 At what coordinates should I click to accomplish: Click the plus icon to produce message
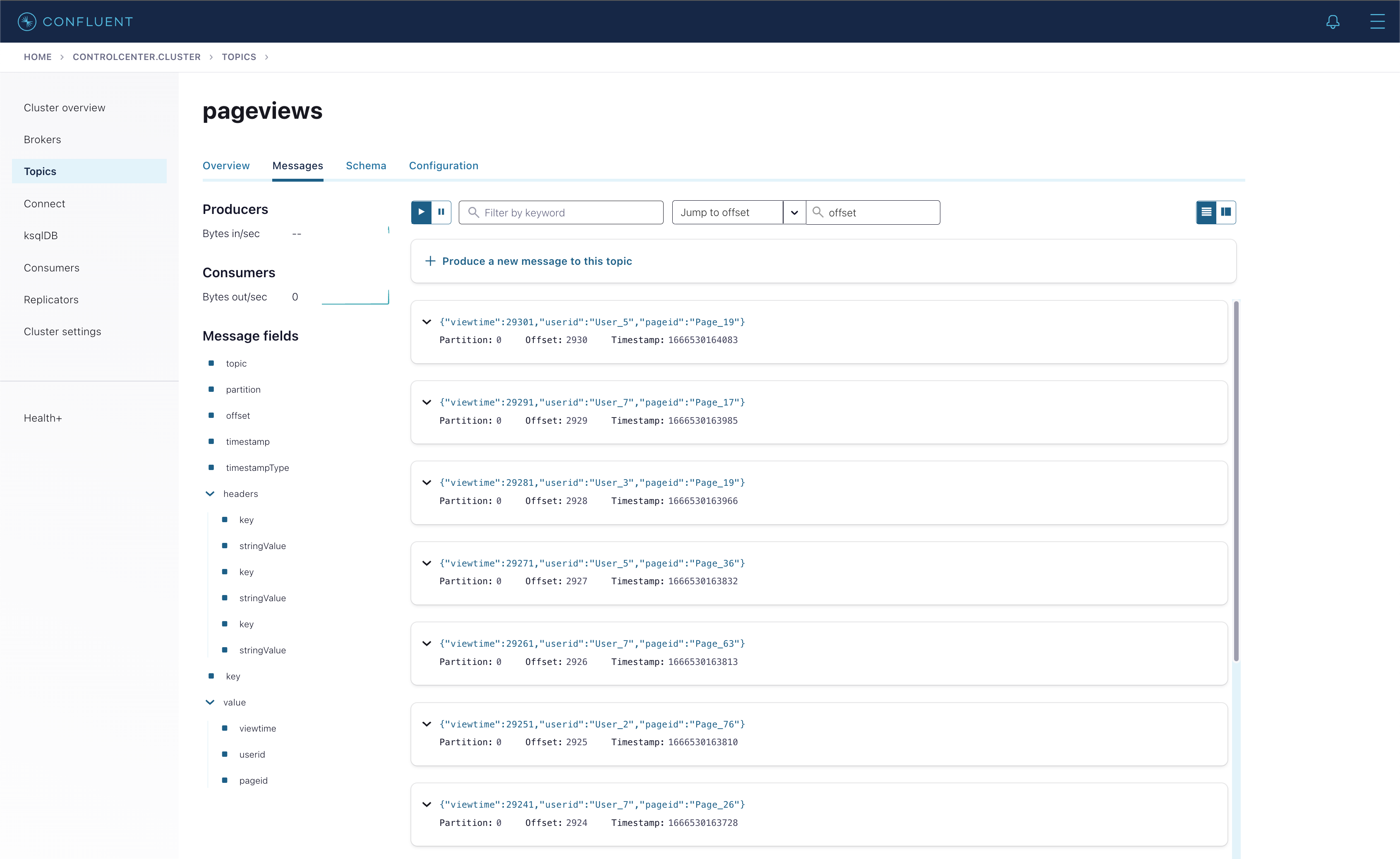(x=430, y=261)
